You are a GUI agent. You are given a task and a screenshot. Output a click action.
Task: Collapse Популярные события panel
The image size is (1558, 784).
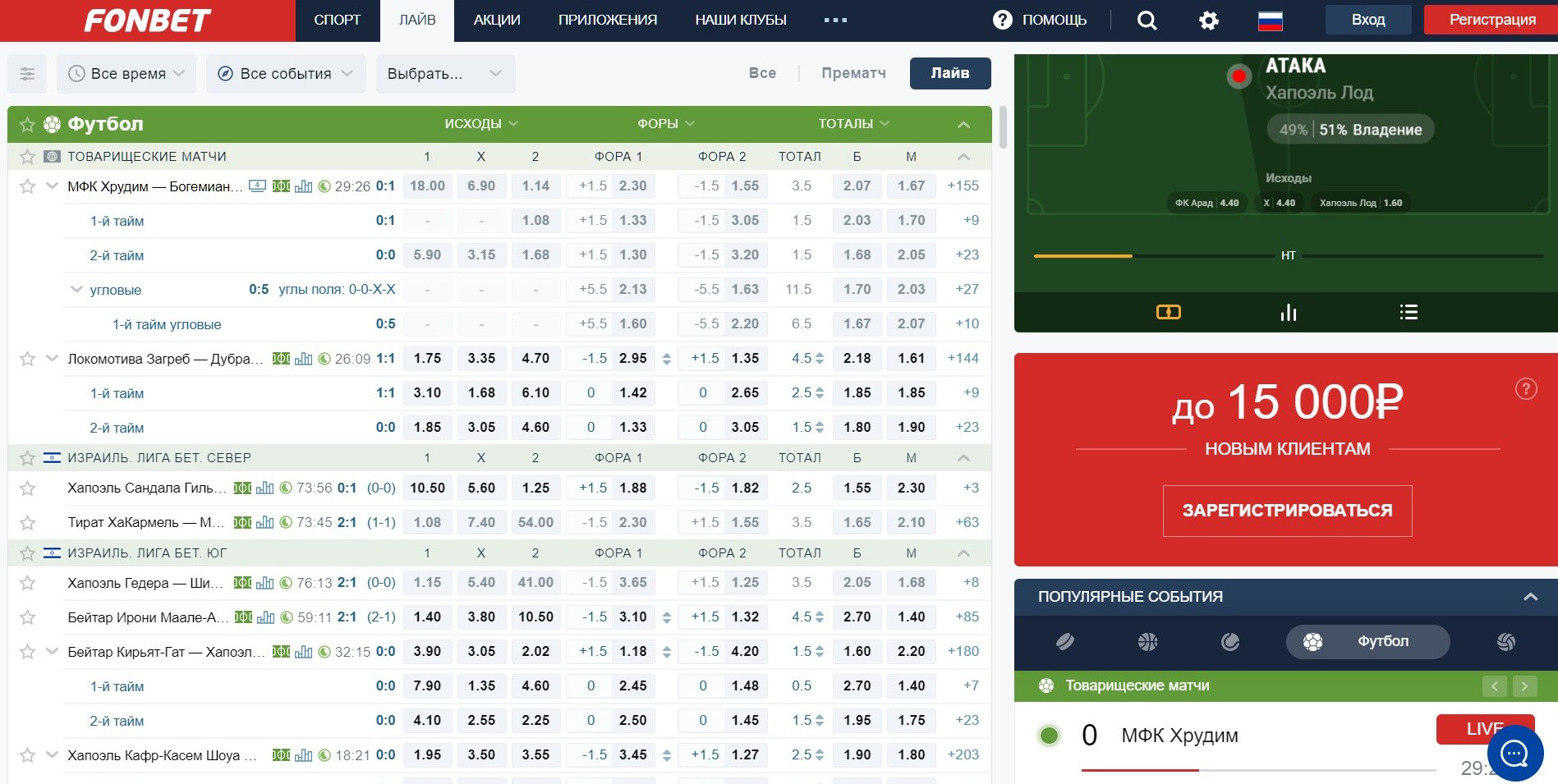[x=1530, y=597]
